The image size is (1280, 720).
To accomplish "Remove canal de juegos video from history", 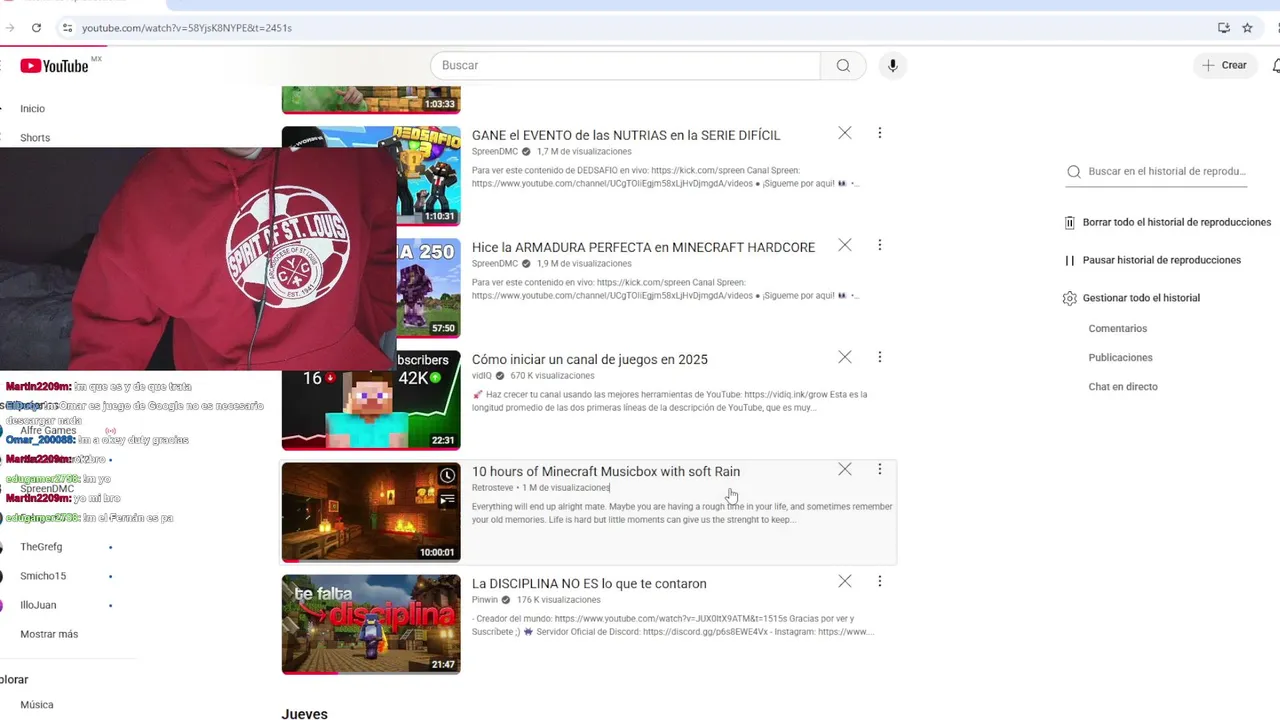I will pos(845,357).
